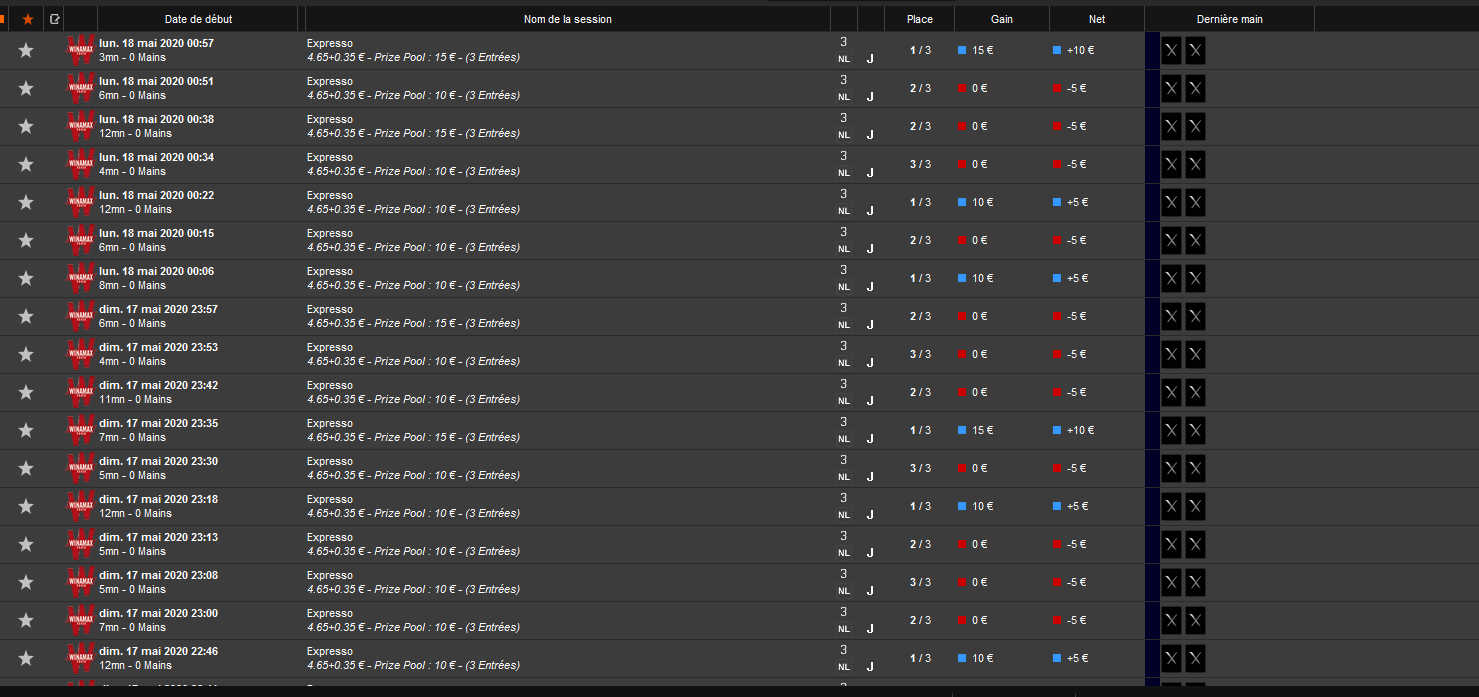This screenshot has width=1479, height=697.
Task: Click the NL badge in the 00:38 session row
Action: [x=844, y=135]
